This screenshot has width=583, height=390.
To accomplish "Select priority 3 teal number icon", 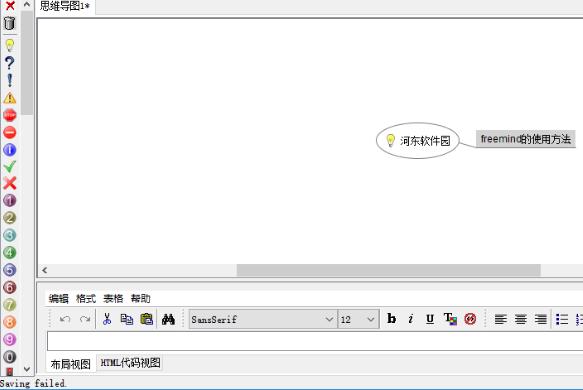I will tap(10, 235).
